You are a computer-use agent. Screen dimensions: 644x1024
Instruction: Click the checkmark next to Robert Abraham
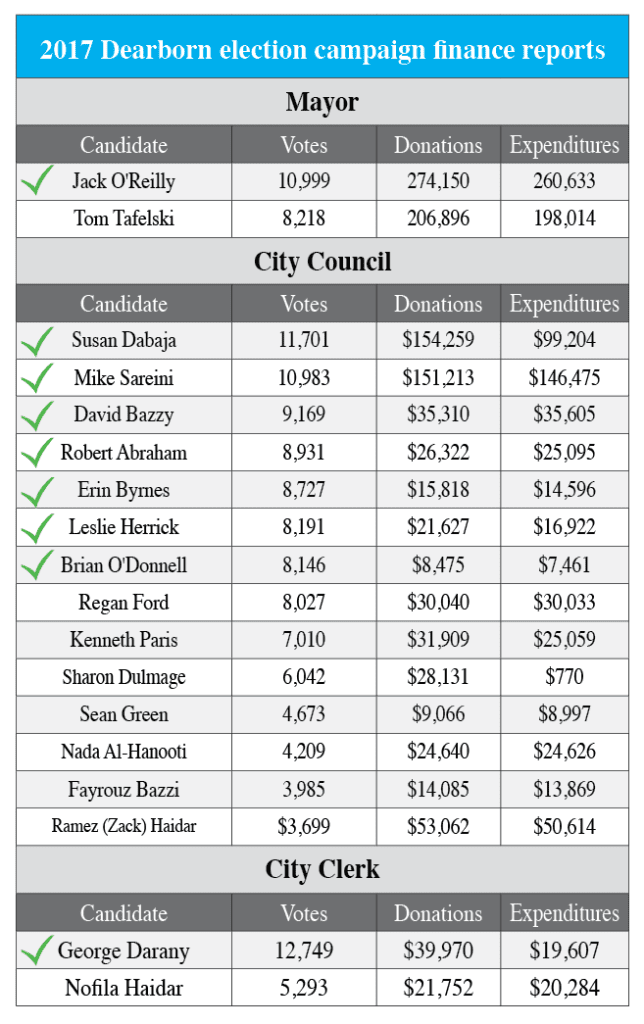37,453
